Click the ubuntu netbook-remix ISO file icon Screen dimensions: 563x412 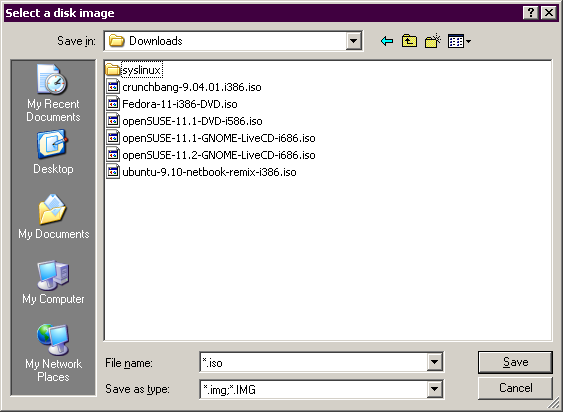point(113,172)
